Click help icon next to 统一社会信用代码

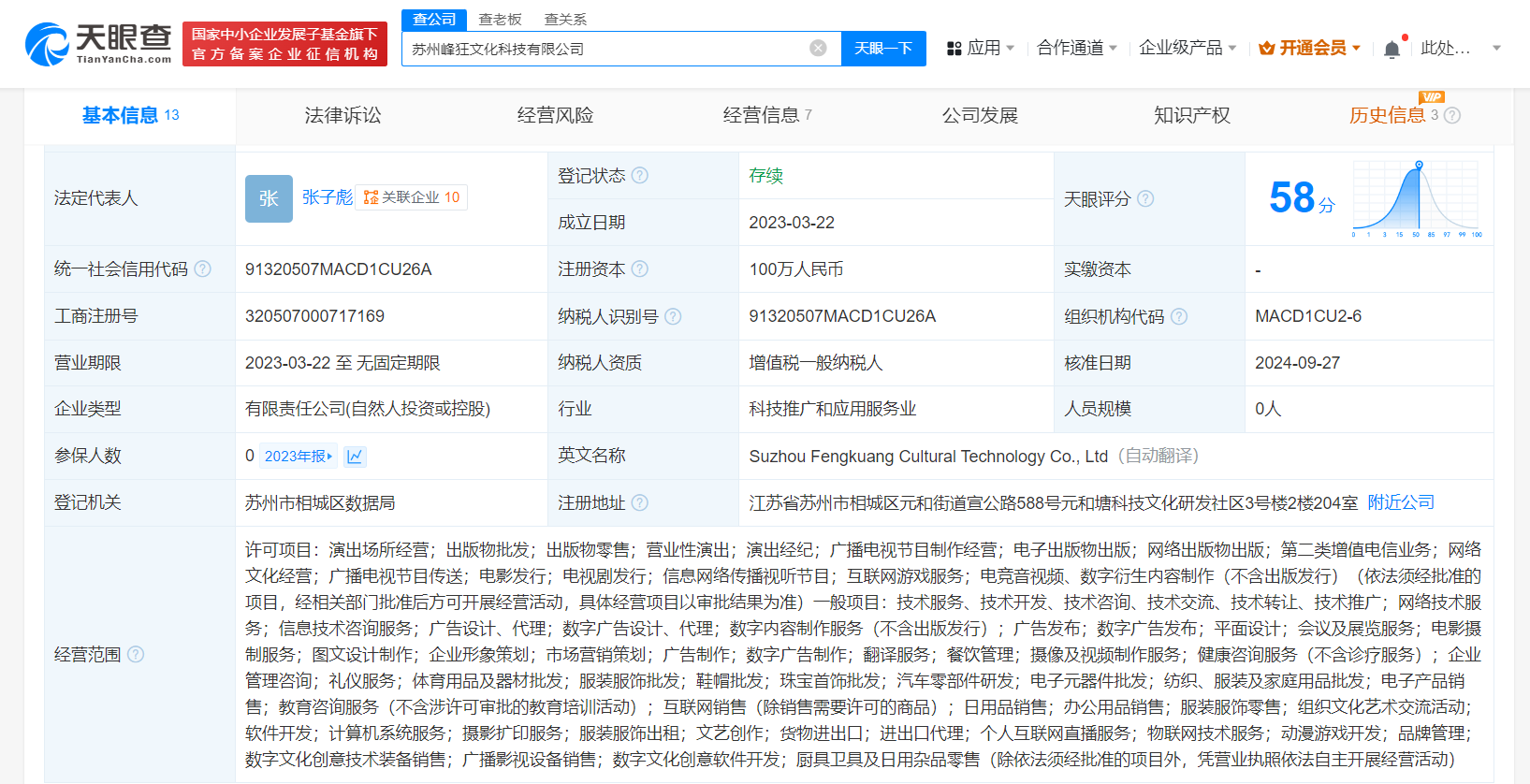click(x=203, y=269)
